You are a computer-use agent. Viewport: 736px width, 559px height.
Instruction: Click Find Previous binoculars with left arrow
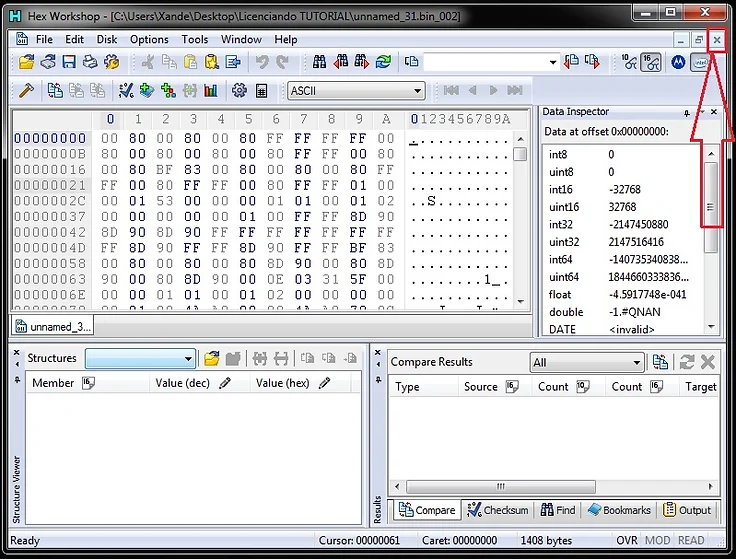341,62
